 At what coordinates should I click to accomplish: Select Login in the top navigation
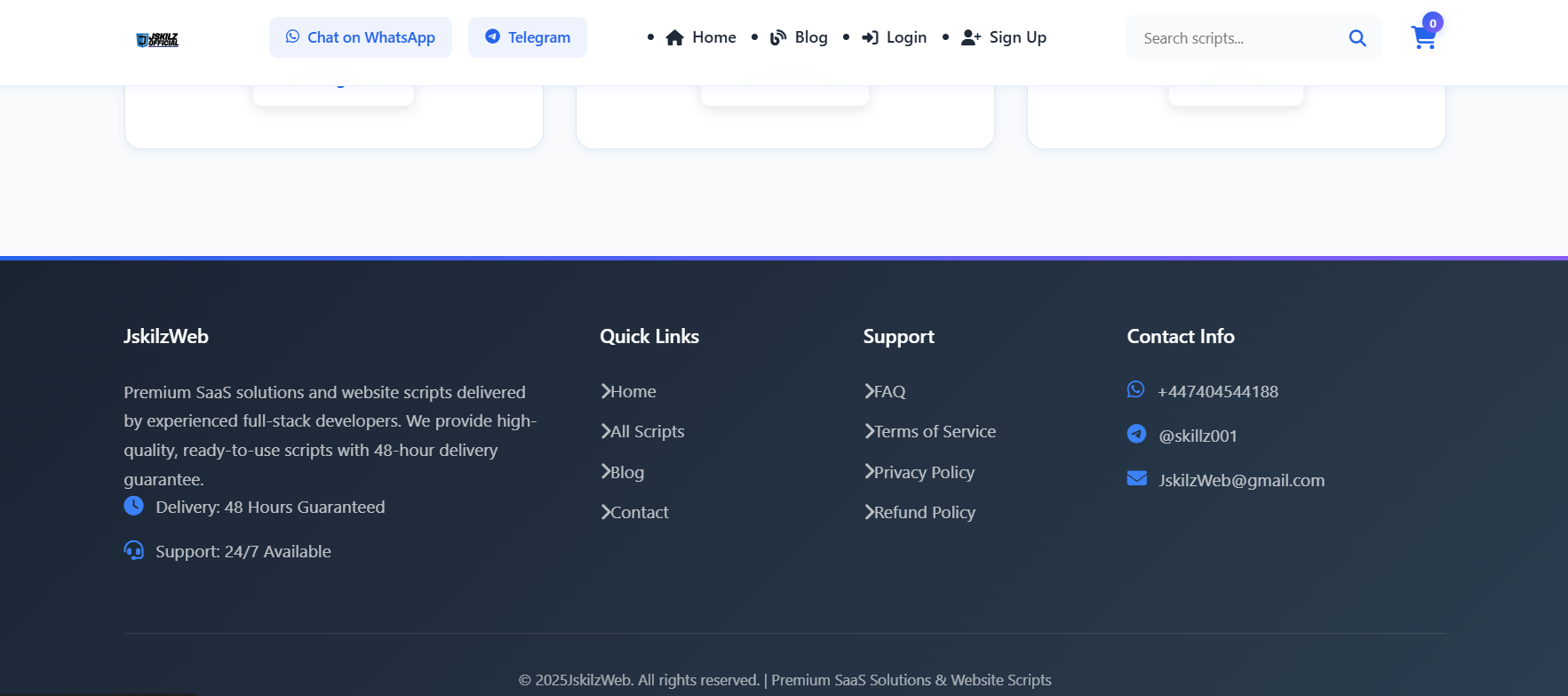coord(895,37)
